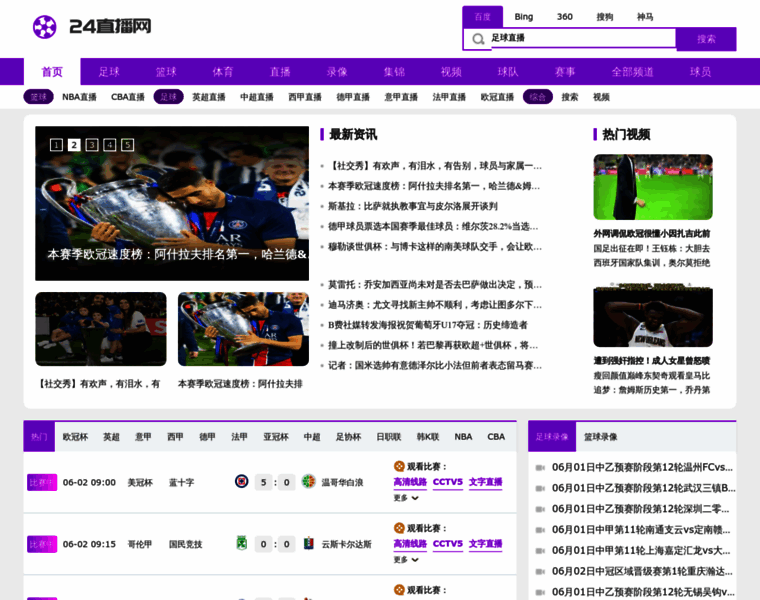This screenshot has width=760, height=600.
Task: Open the 球员 main menu item
Action: coord(700,72)
